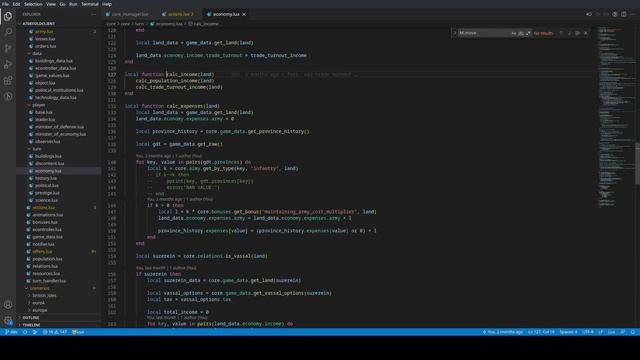Open the Explorer panel more actions ellipsis

(x=93, y=14)
